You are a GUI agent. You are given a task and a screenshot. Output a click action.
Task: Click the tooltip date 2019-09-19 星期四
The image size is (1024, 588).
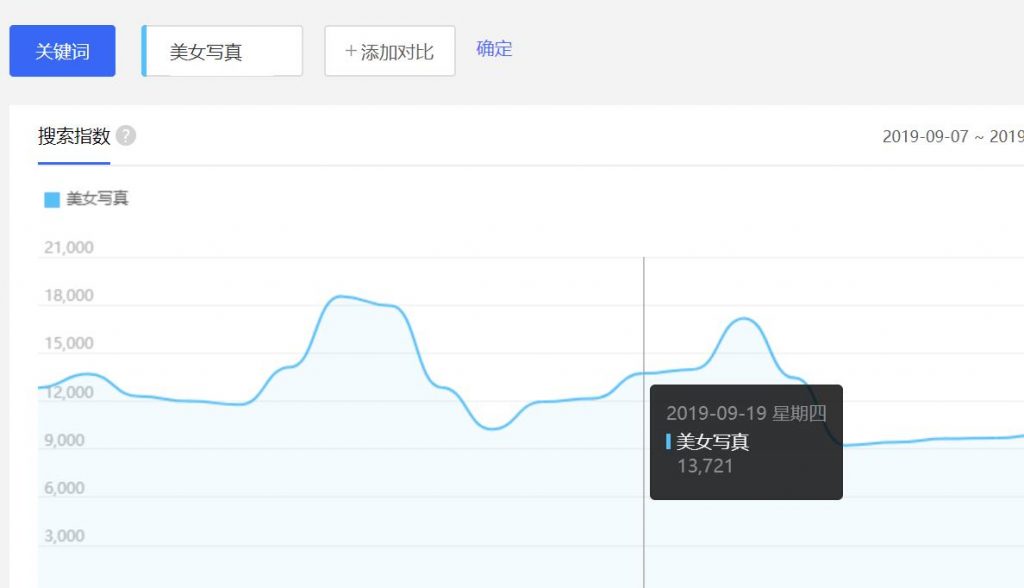pos(746,413)
